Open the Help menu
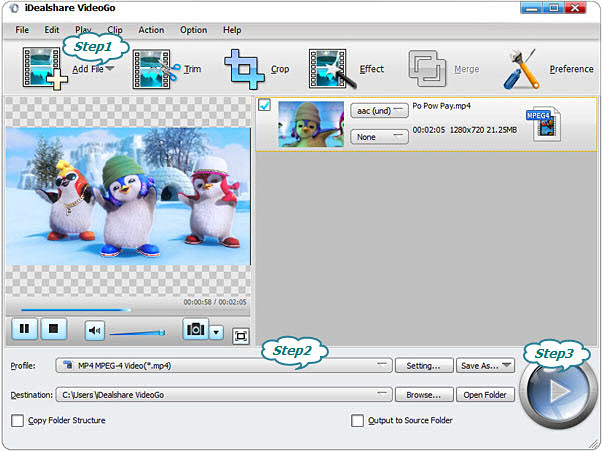The width and height of the screenshot is (602, 452). pyautogui.click(x=232, y=30)
